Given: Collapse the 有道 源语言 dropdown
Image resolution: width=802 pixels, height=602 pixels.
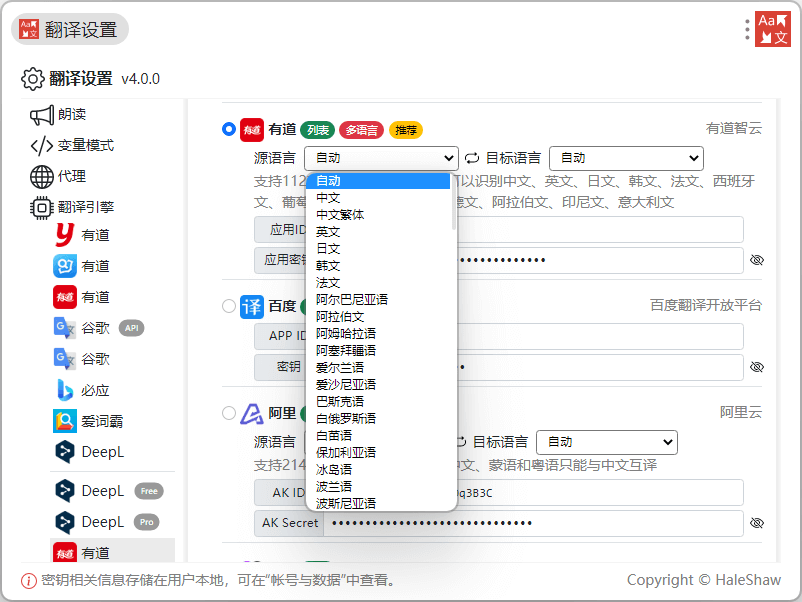Looking at the screenshot, I should point(382,159).
